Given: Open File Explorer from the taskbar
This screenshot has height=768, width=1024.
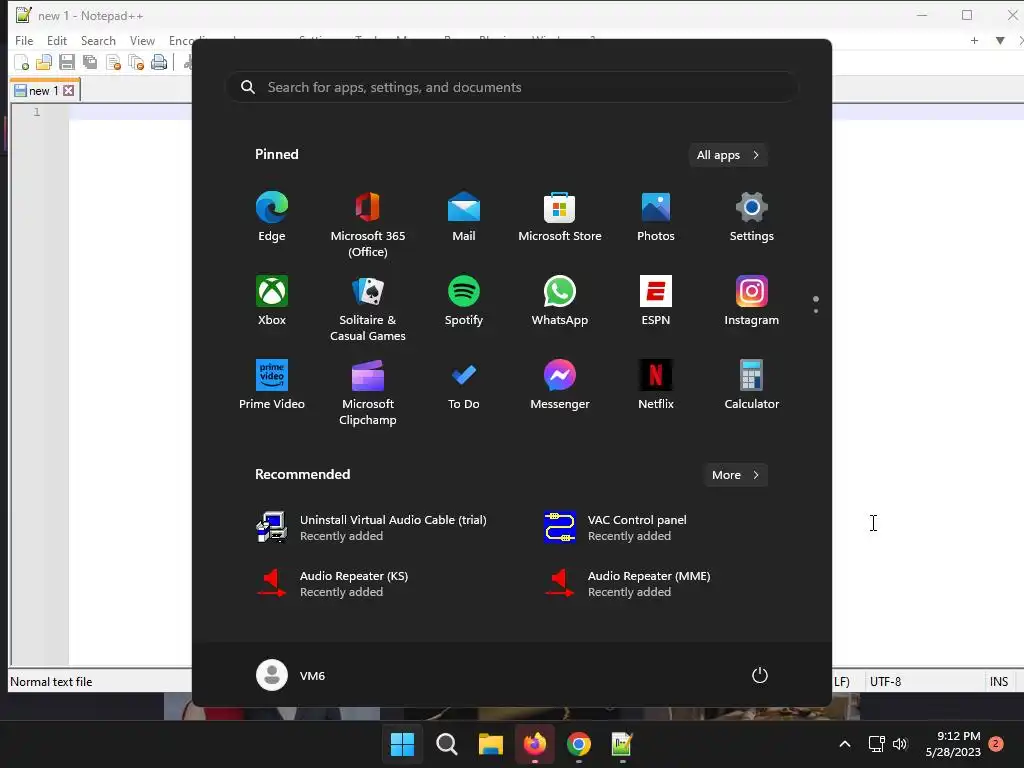Looking at the screenshot, I should pos(490,744).
